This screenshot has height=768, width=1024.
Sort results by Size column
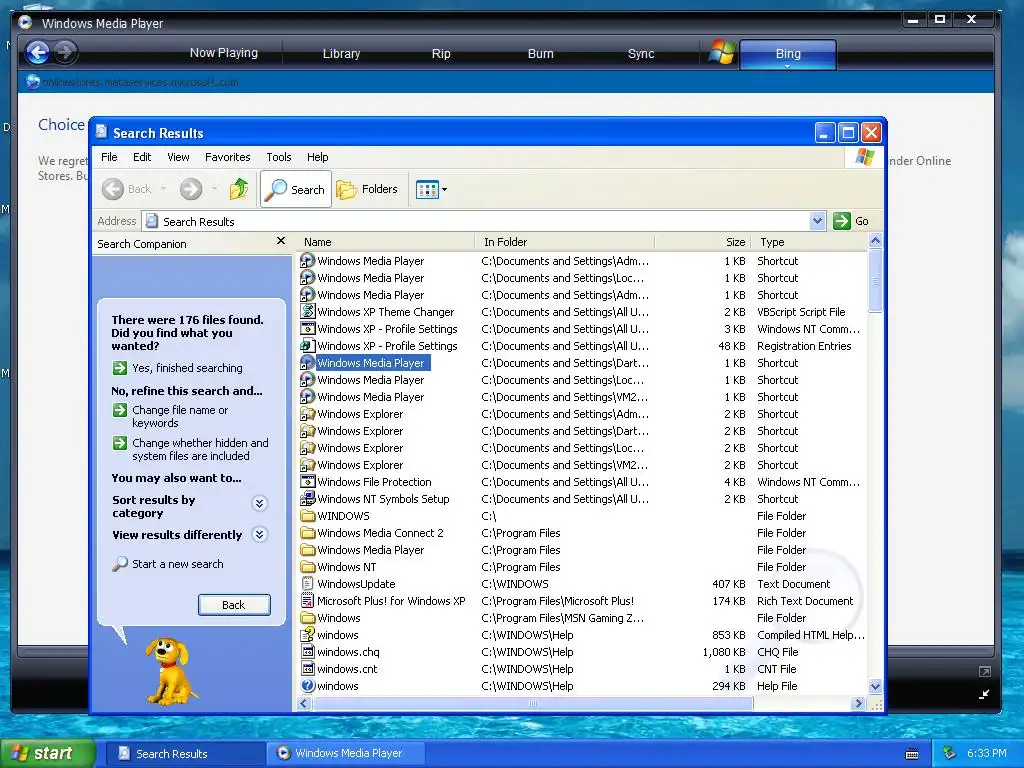[703, 242]
